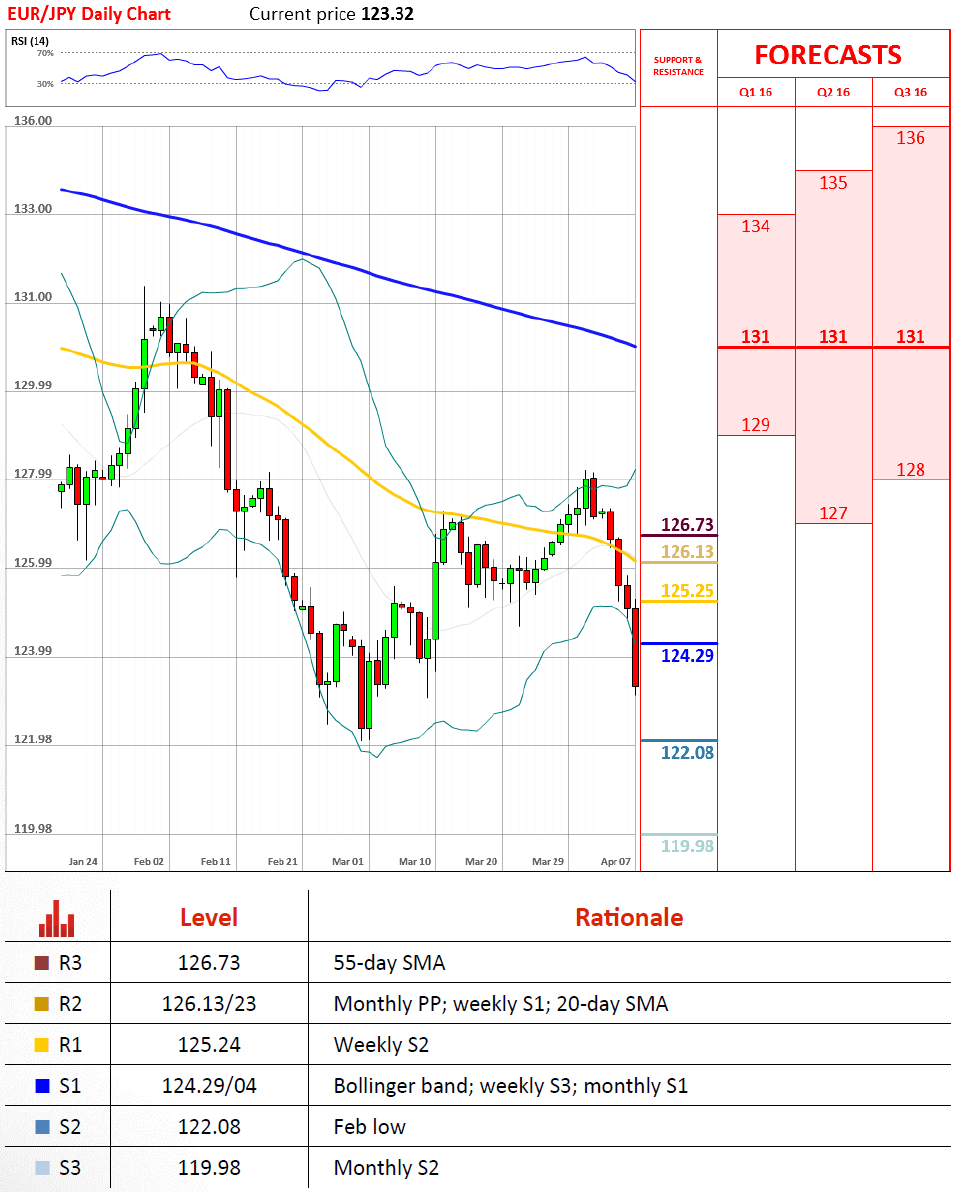This screenshot has height=1192, width=956.
Task: Click the Rationale column header
Action: (x=629, y=918)
